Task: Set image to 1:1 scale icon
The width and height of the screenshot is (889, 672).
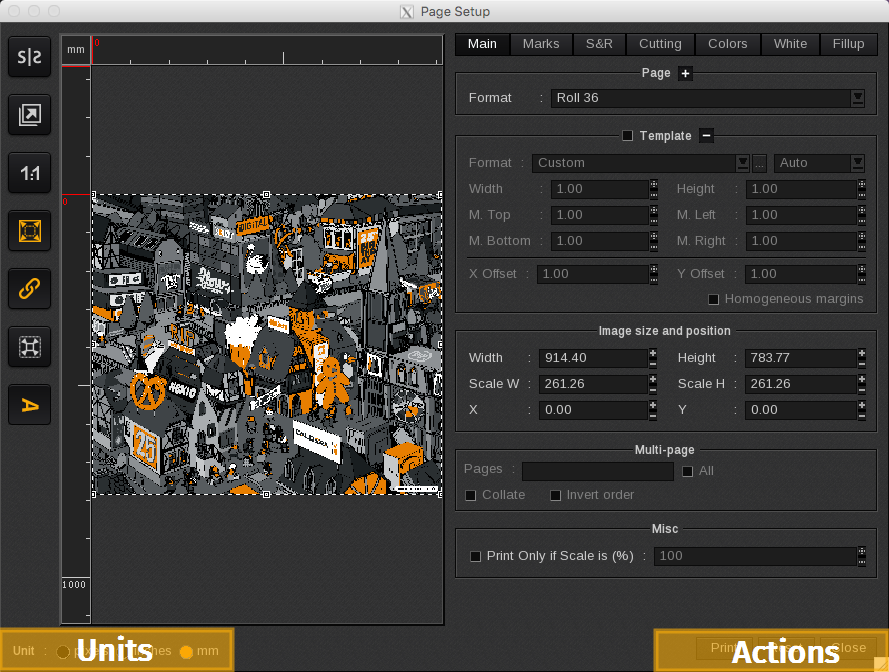Action: pos(30,174)
